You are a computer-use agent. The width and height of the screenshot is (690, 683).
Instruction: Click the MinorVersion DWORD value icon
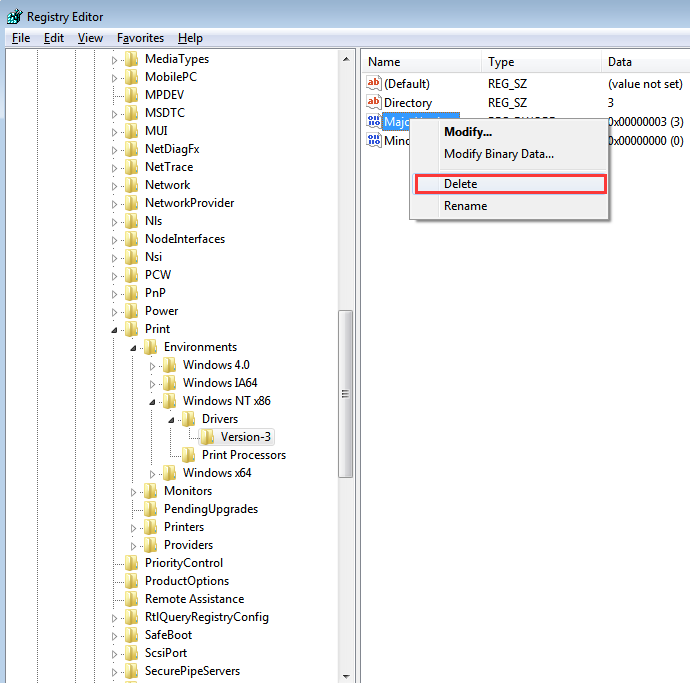pyautogui.click(x=374, y=141)
